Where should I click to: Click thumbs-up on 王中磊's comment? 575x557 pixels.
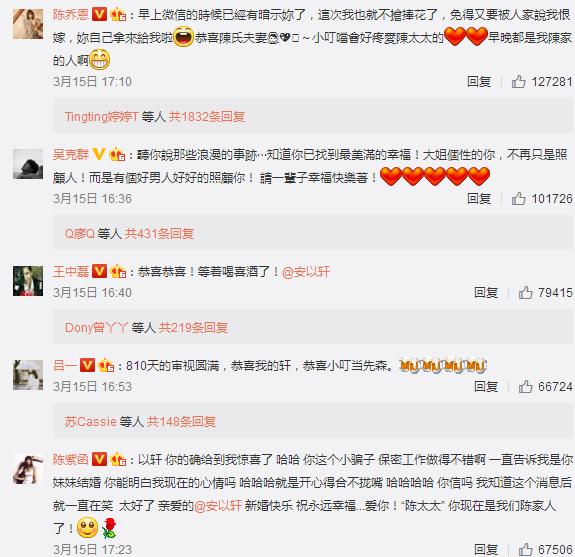tap(525, 293)
